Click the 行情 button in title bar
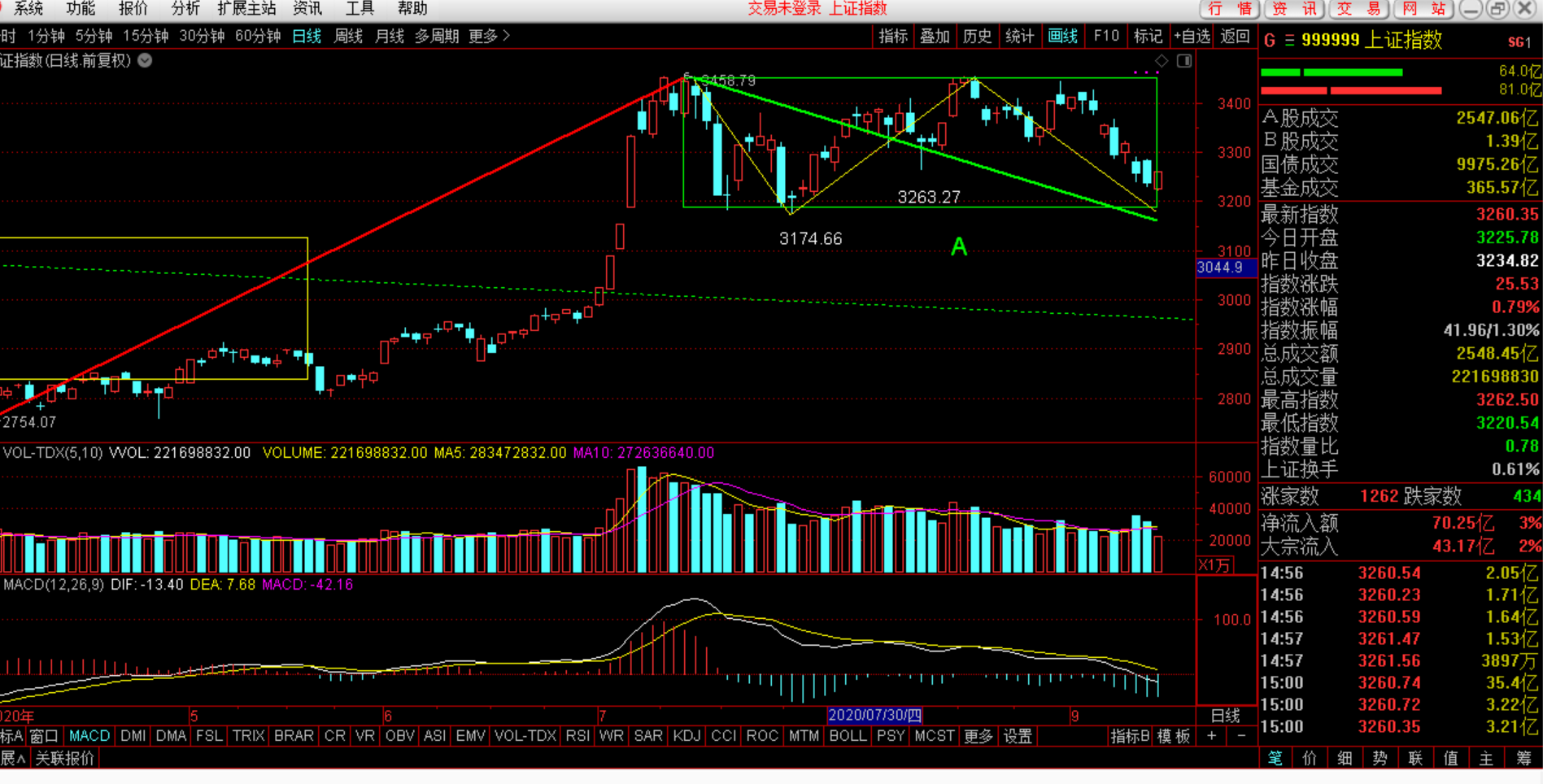Screen dimensions: 1543x784 (1230, 9)
